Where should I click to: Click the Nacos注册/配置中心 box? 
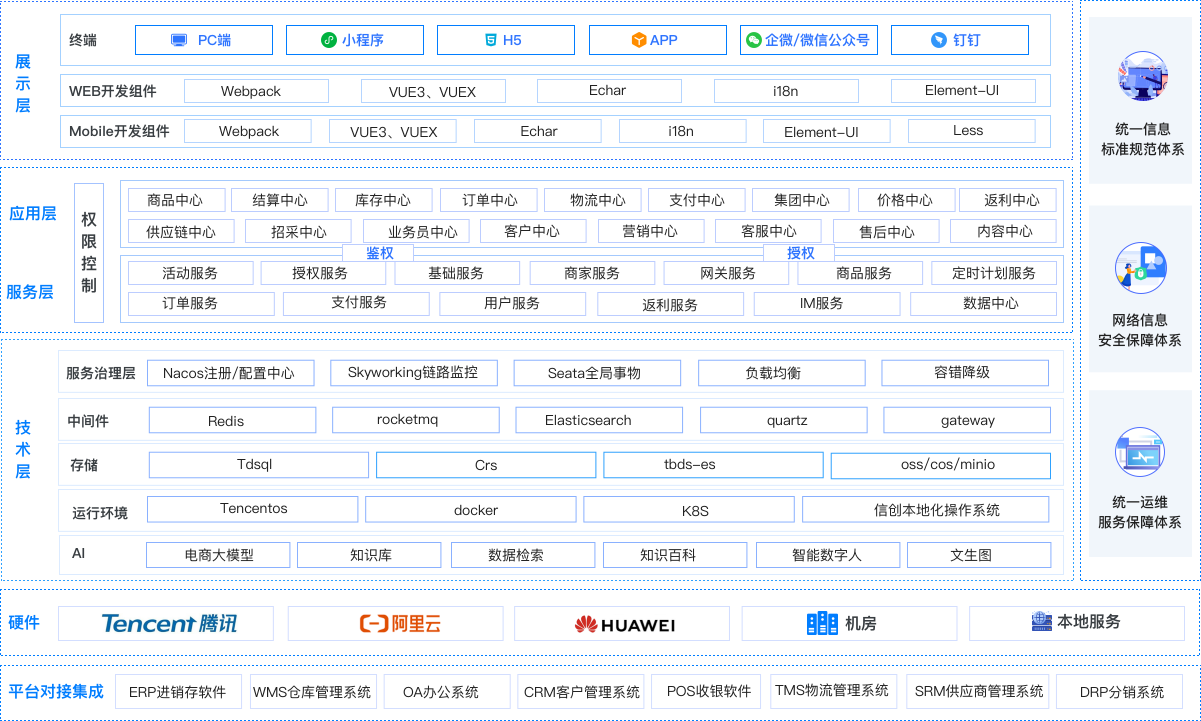pyautogui.click(x=229, y=373)
